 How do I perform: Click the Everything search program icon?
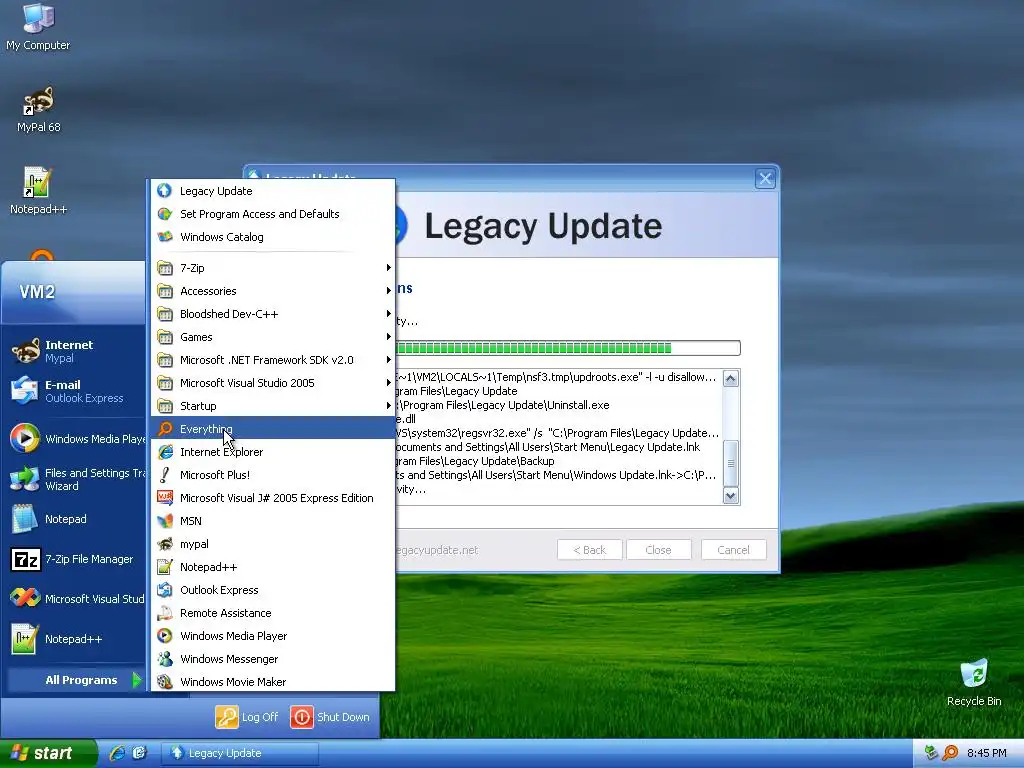[165, 428]
